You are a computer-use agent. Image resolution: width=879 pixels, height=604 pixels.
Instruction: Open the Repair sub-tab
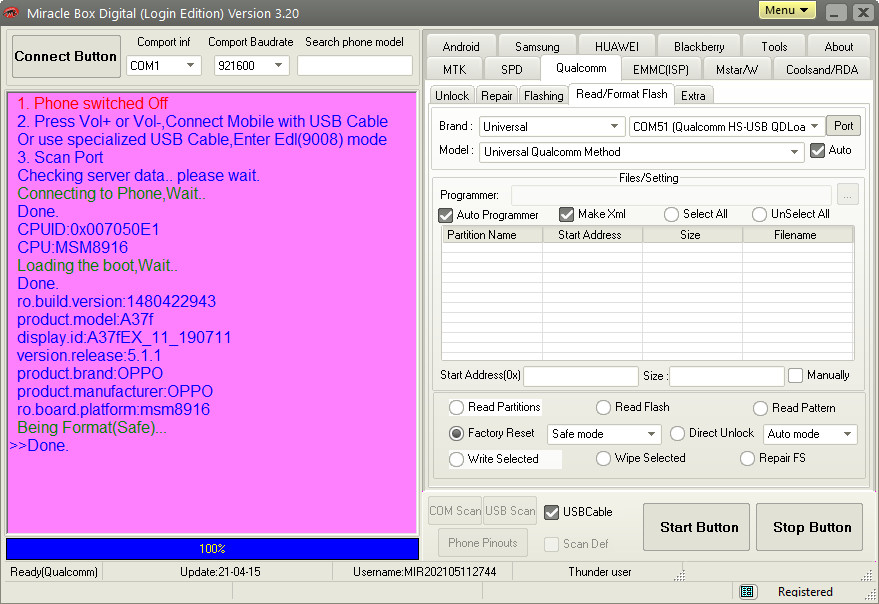(x=497, y=96)
